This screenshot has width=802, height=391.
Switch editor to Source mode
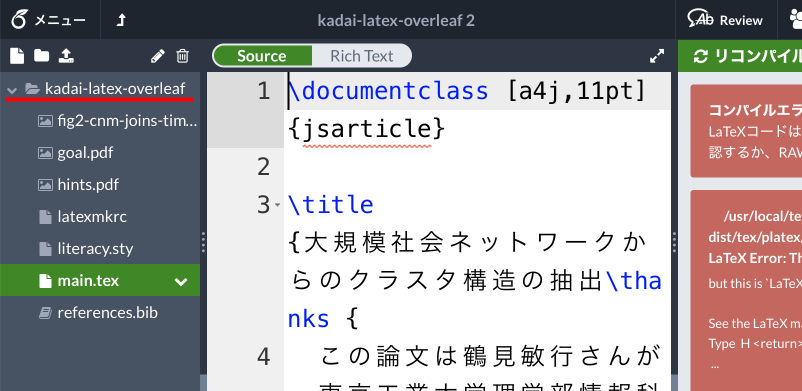pos(262,56)
